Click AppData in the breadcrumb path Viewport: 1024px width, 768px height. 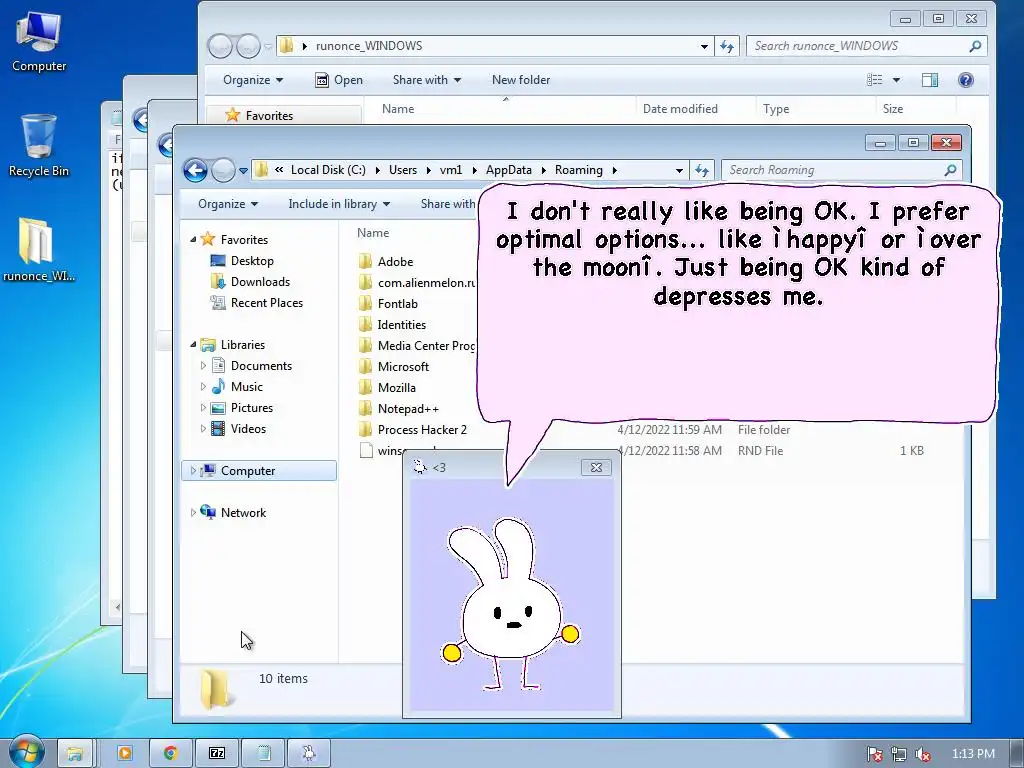[509, 170]
